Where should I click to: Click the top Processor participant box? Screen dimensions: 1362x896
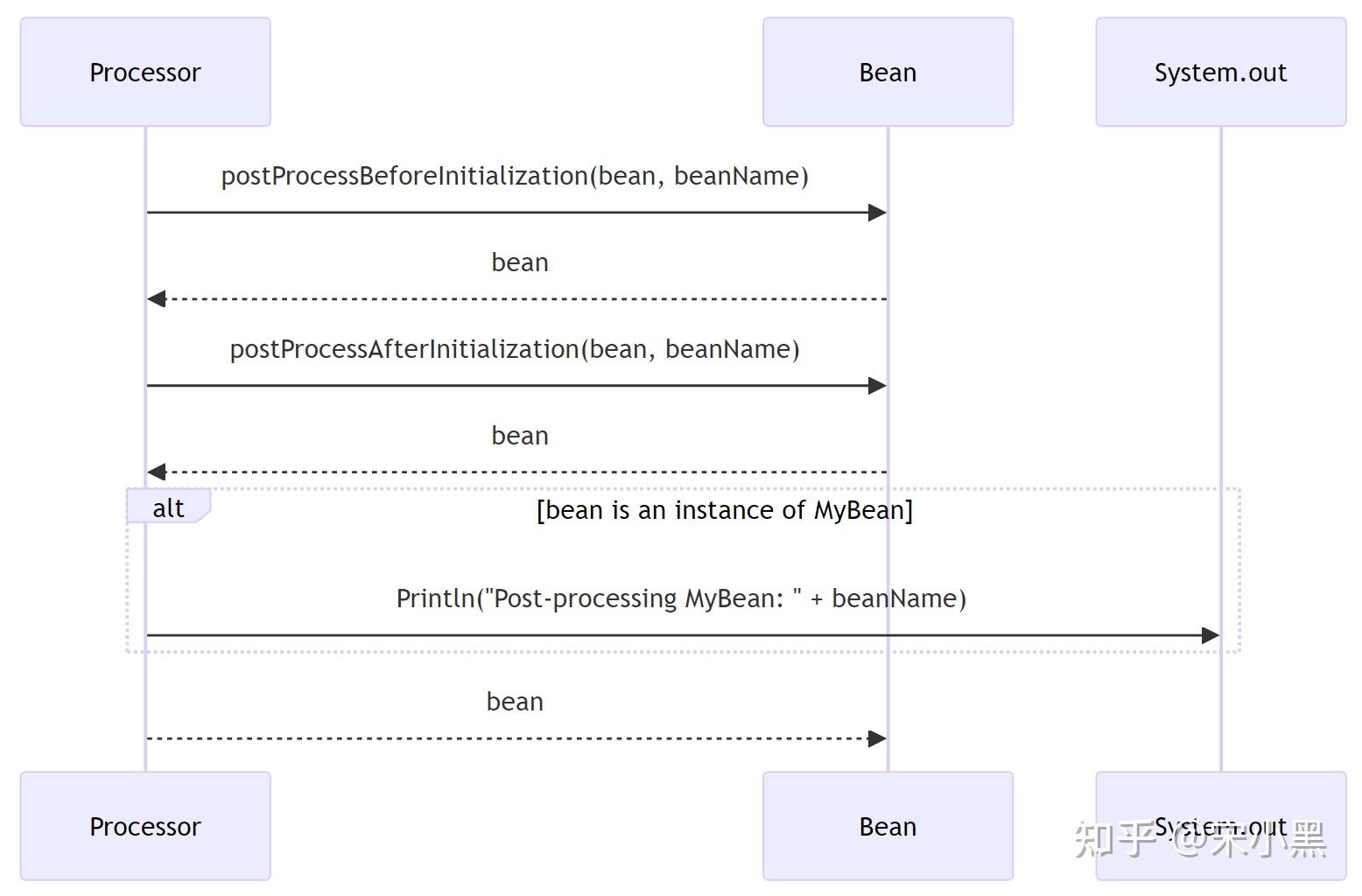coord(145,73)
